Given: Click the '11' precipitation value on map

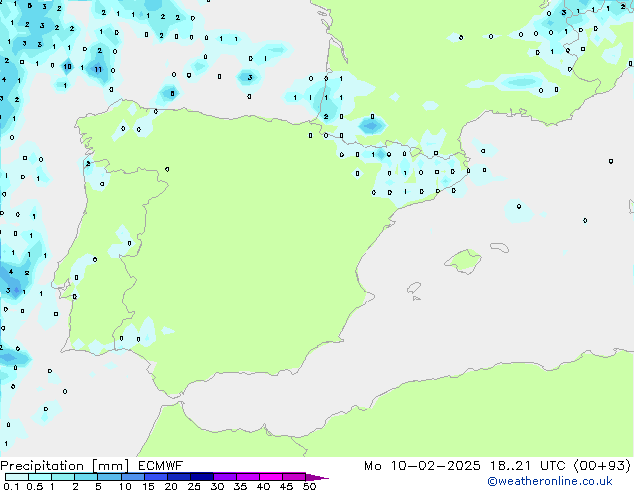Looking at the screenshot, I should 98,70.
